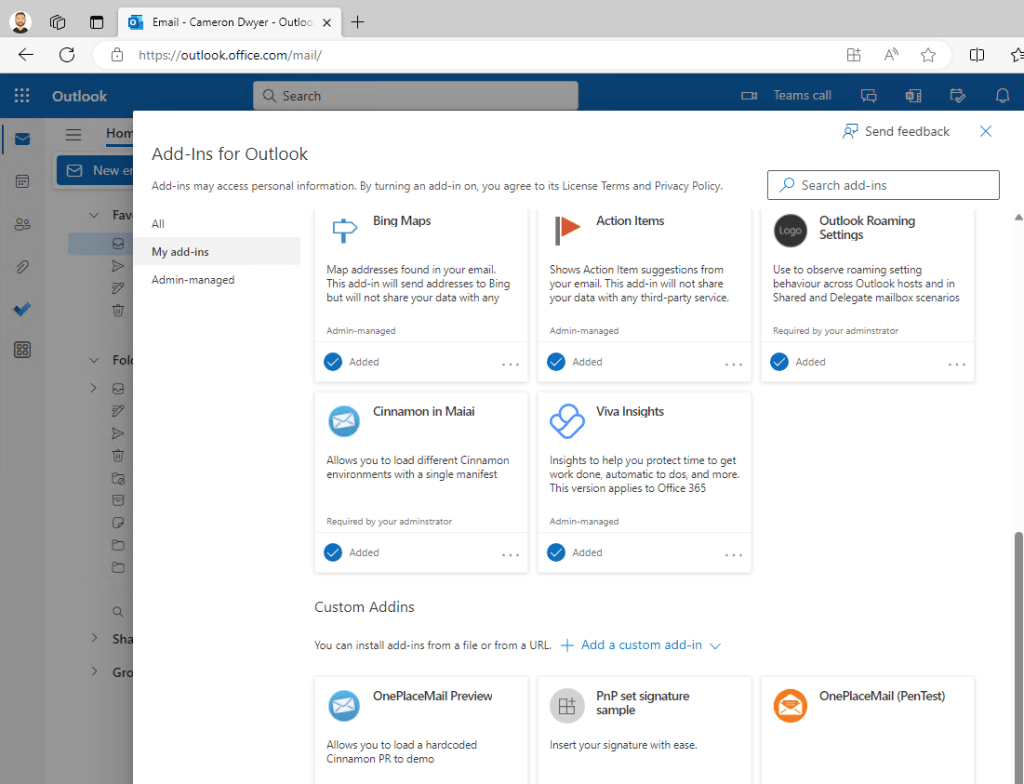Click the Send feedback link

pyautogui.click(x=896, y=131)
